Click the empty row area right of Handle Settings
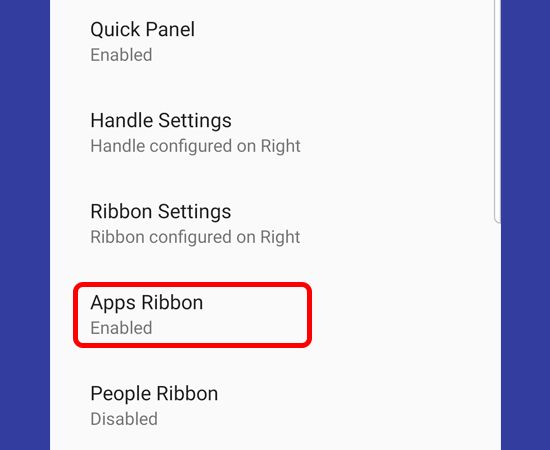This screenshot has height=450, width=550. (x=396, y=133)
